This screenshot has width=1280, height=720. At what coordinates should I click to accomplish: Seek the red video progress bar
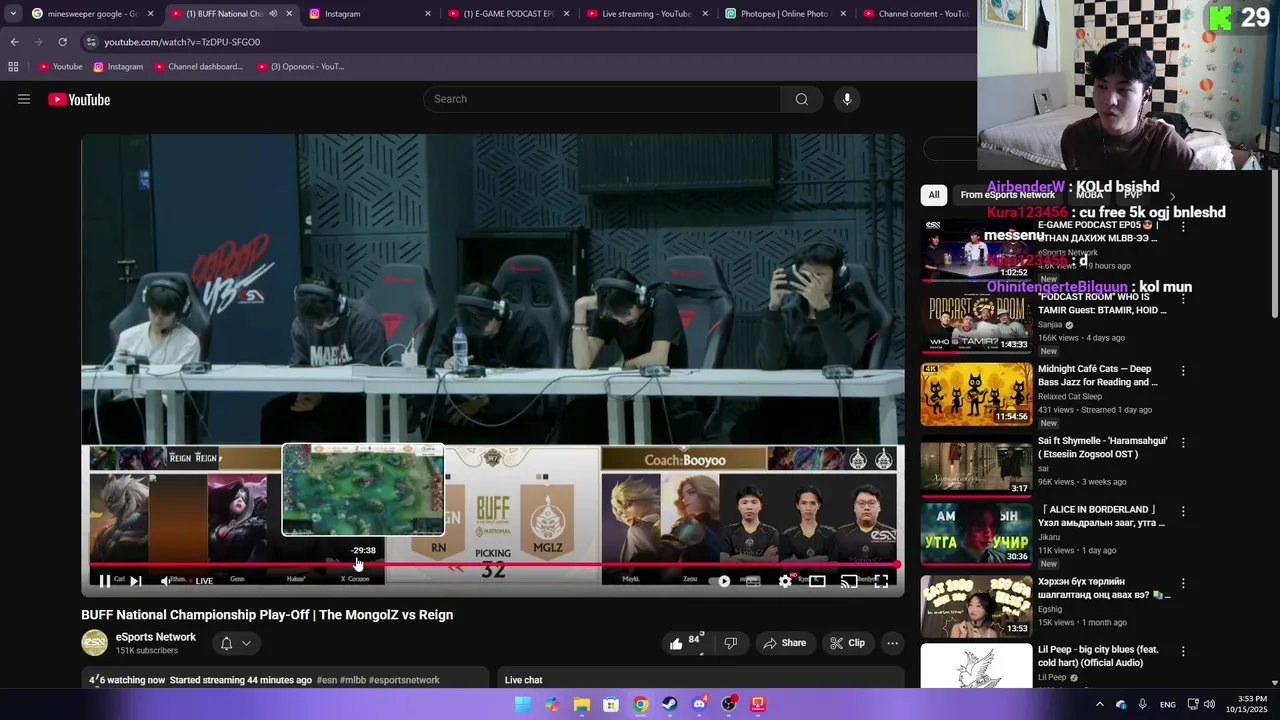click(x=493, y=564)
